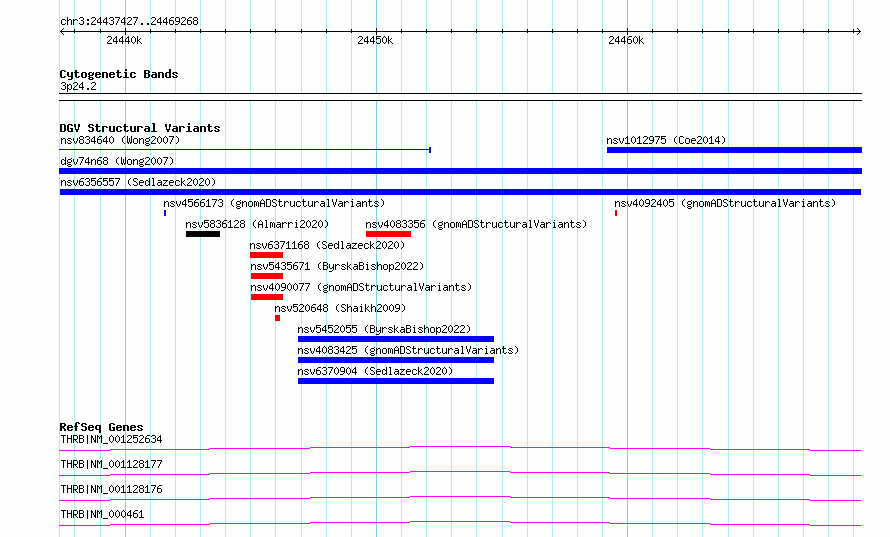Click the small red nsv520648 marker

[x=278, y=318]
